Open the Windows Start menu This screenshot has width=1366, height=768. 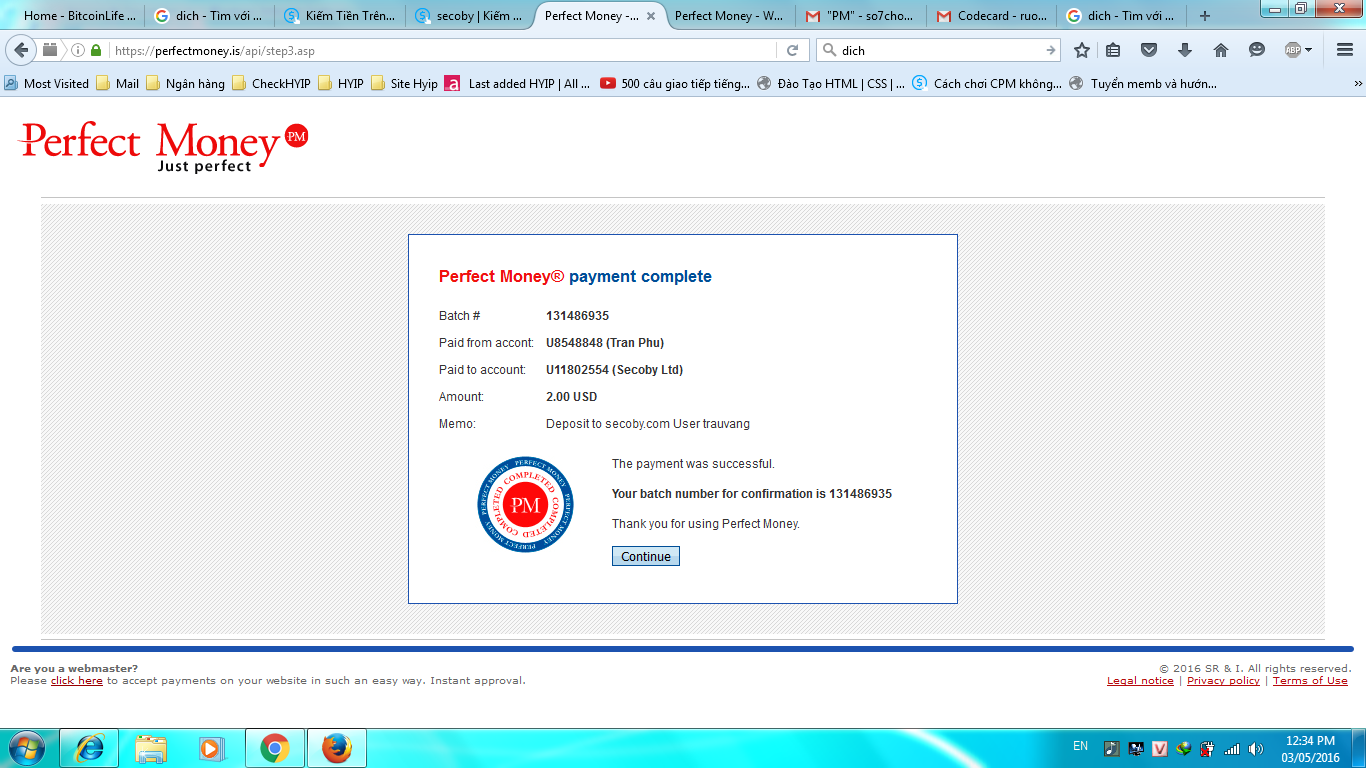[26, 748]
